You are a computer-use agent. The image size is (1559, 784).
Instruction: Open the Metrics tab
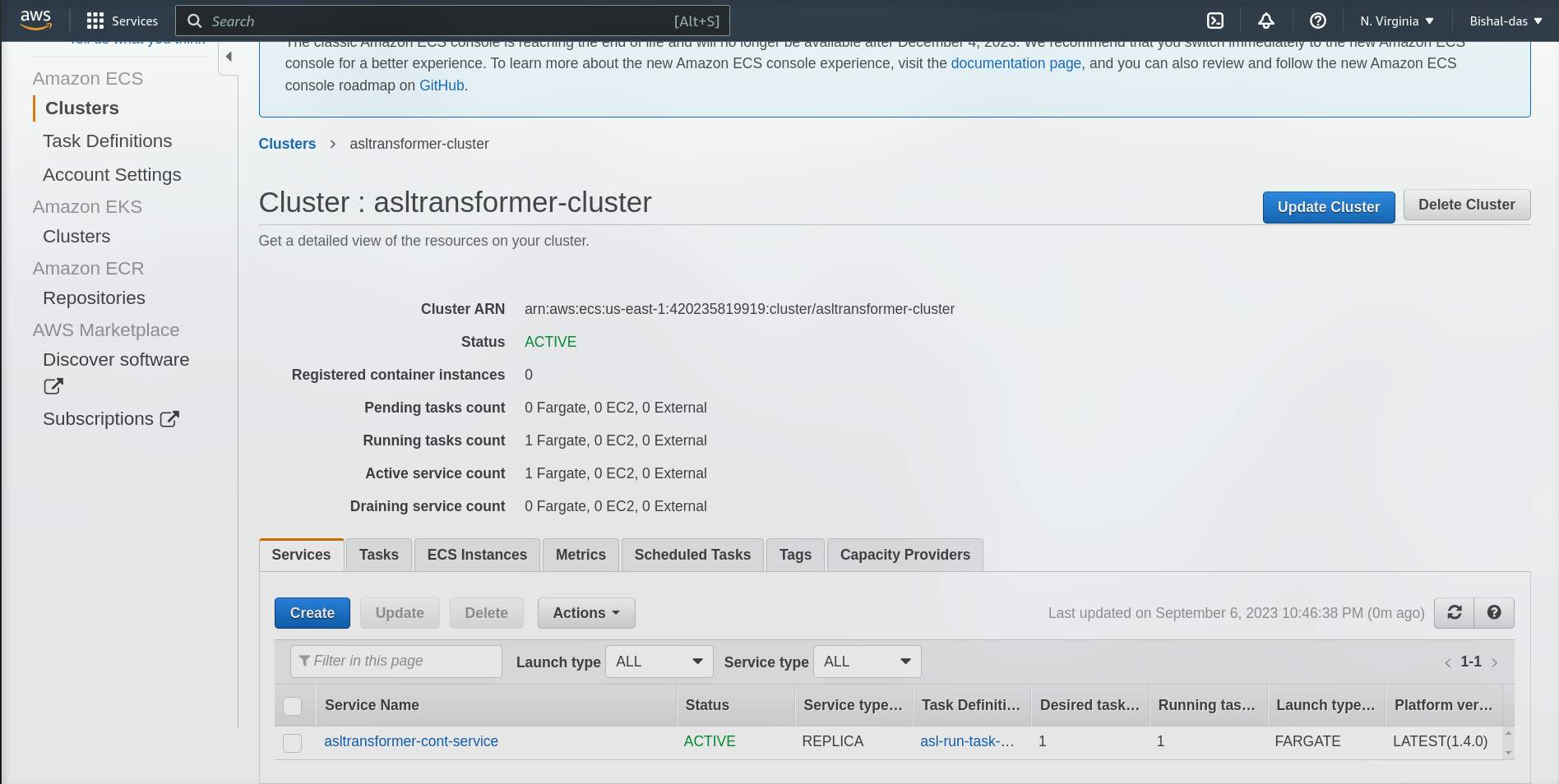pyautogui.click(x=580, y=555)
